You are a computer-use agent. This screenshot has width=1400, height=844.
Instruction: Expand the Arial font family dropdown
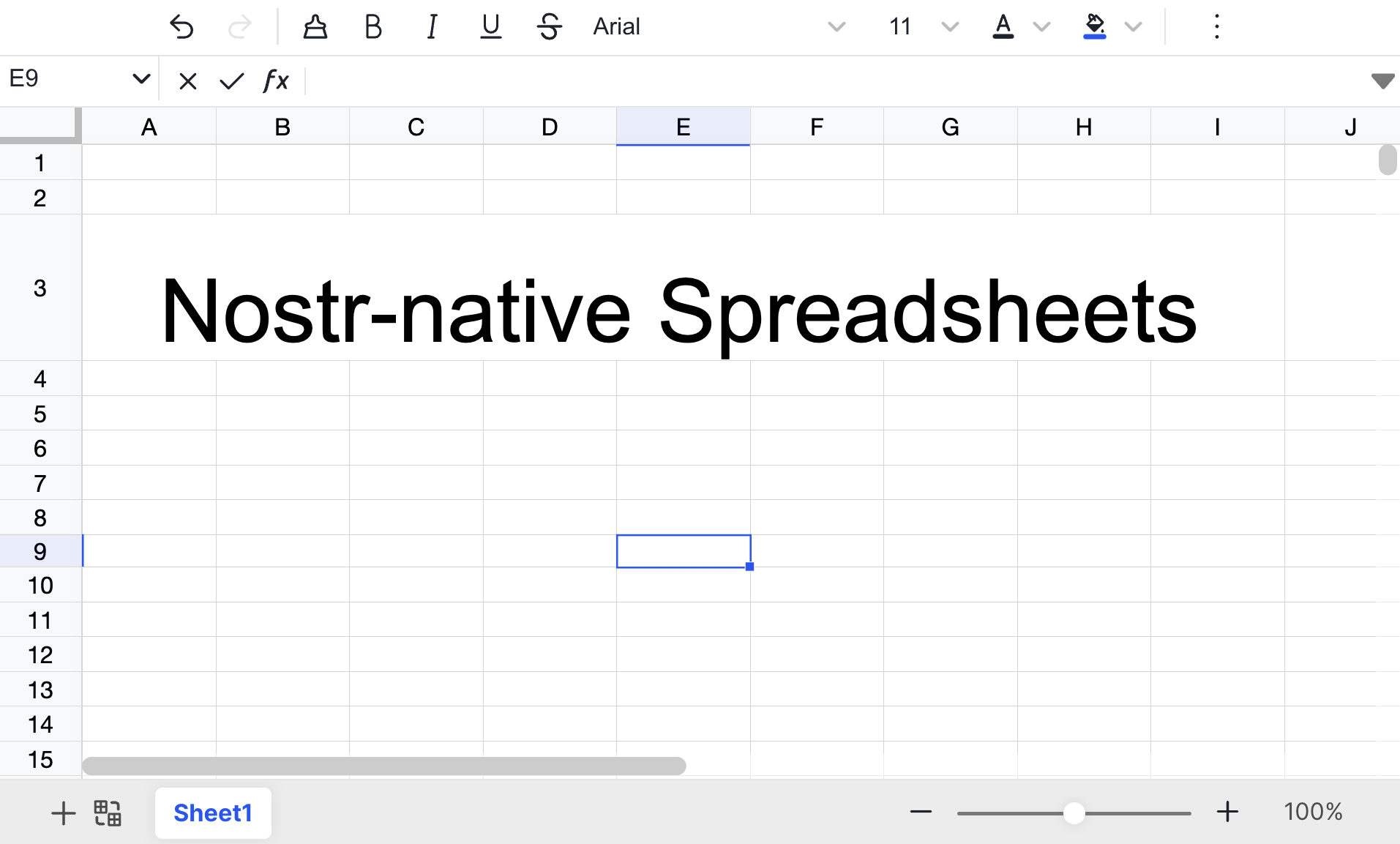pyautogui.click(x=836, y=27)
